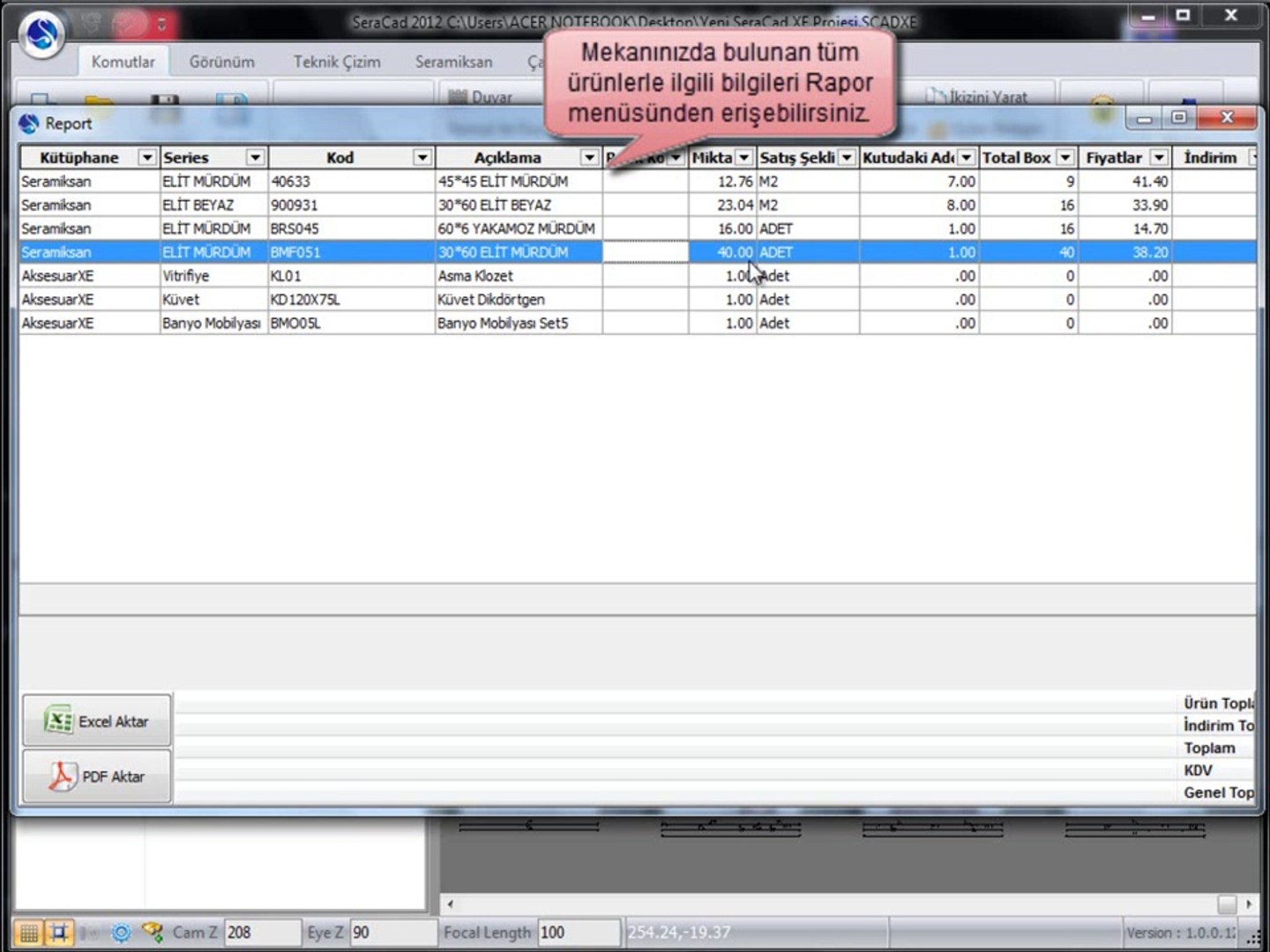Click the Açıklama column header
The width and height of the screenshot is (1270, 952).
pos(507,157)
